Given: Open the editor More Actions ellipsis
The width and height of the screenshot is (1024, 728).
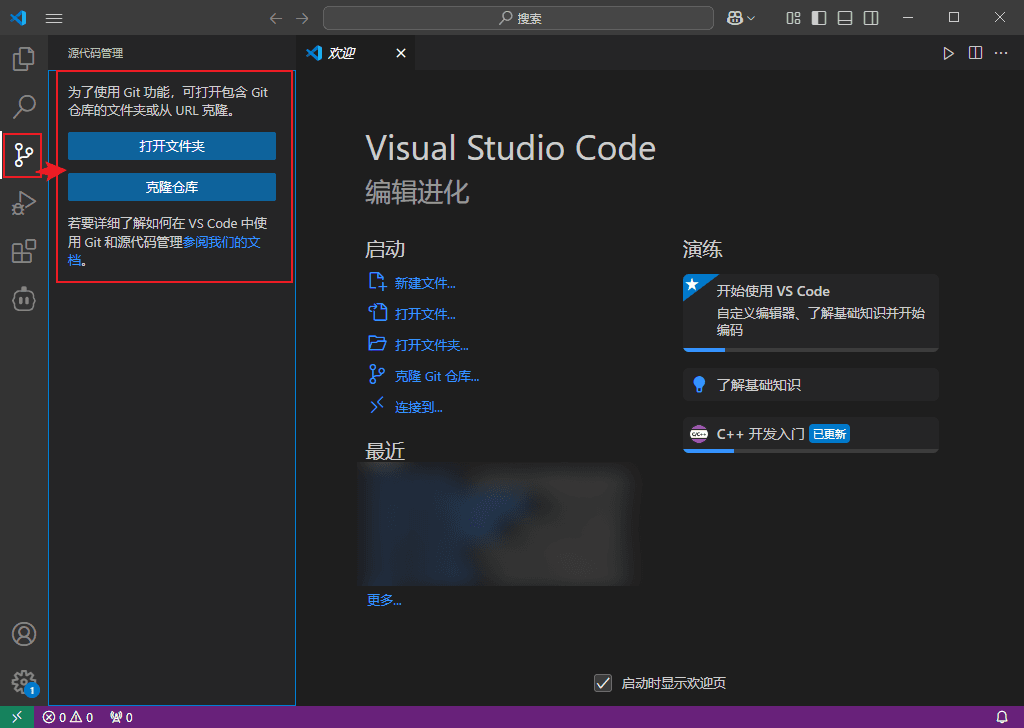Looking at the screenshot, I should [1001, 53].
